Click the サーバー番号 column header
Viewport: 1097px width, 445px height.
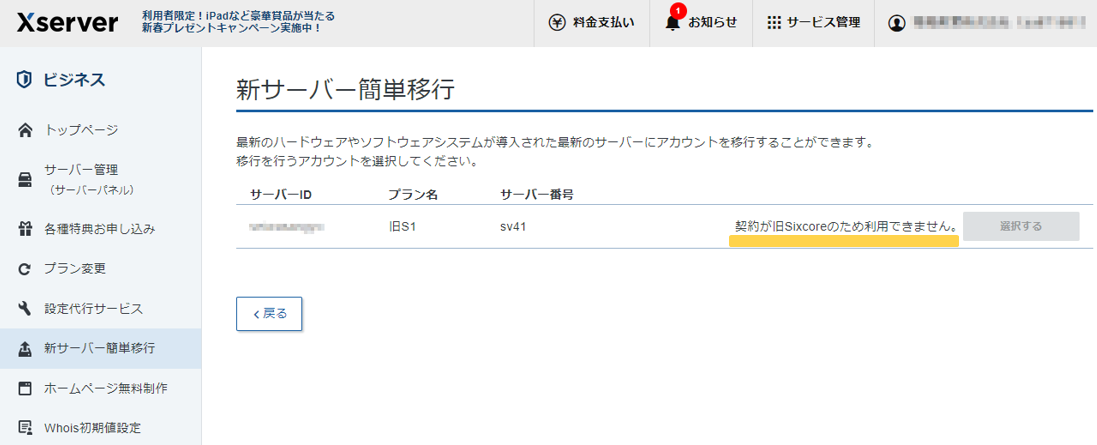click(537, 195)
